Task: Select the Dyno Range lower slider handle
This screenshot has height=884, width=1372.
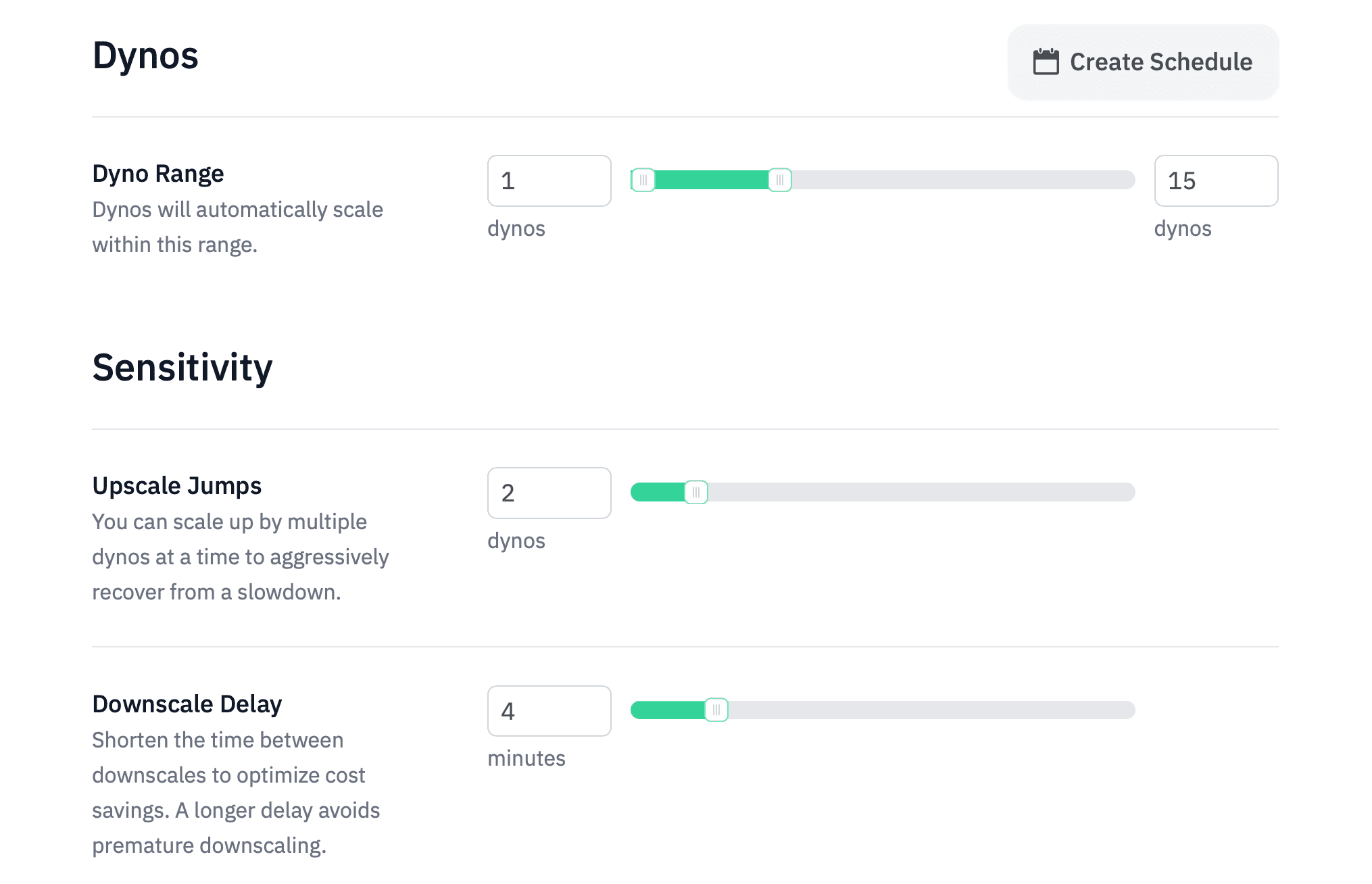Action: click(643, 180)
